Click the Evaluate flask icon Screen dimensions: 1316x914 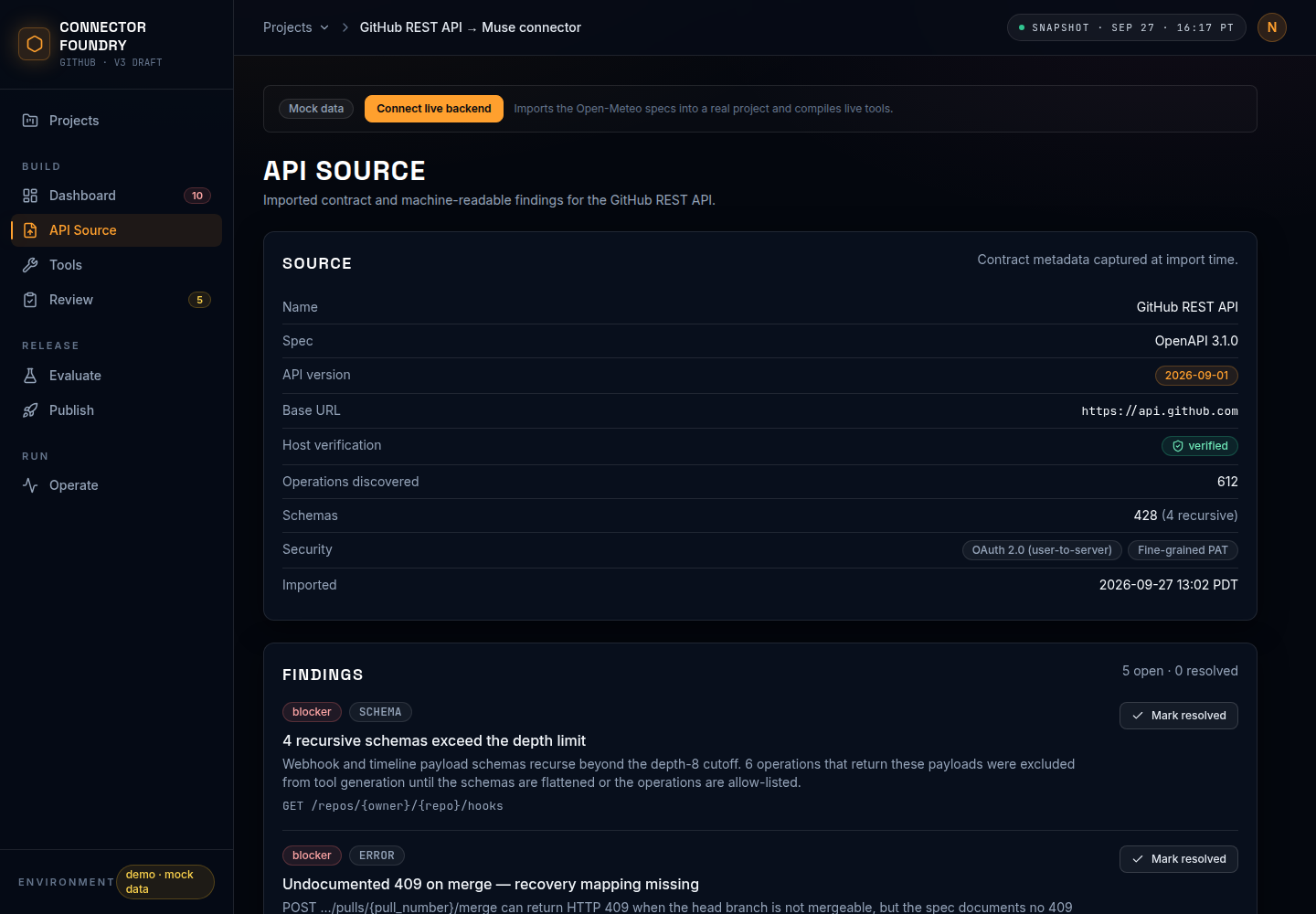[30, 376]
